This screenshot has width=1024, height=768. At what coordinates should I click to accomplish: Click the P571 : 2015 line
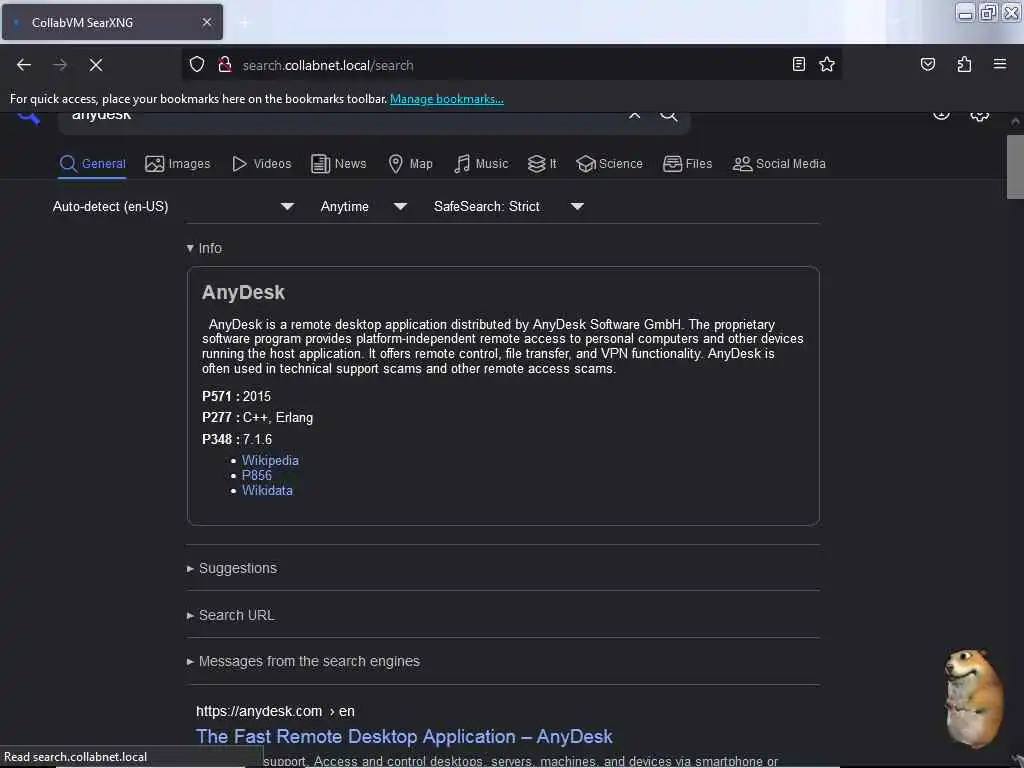236,396
